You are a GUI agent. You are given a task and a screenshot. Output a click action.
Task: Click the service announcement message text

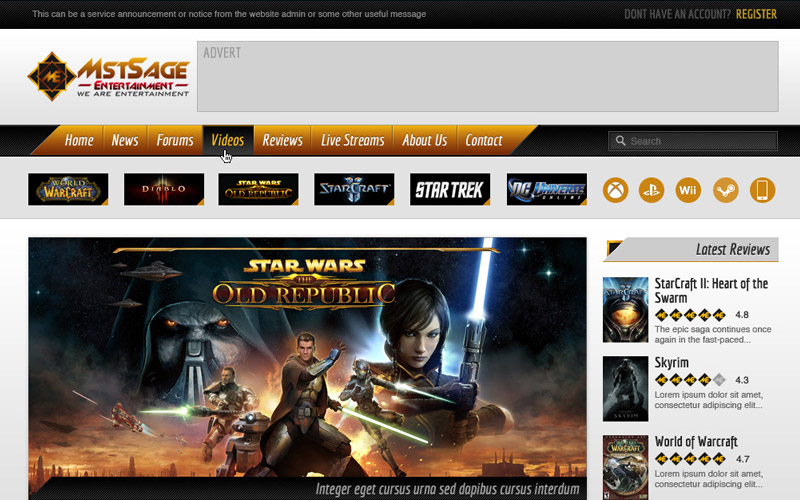pyautogui.click(x=229, y=14)
